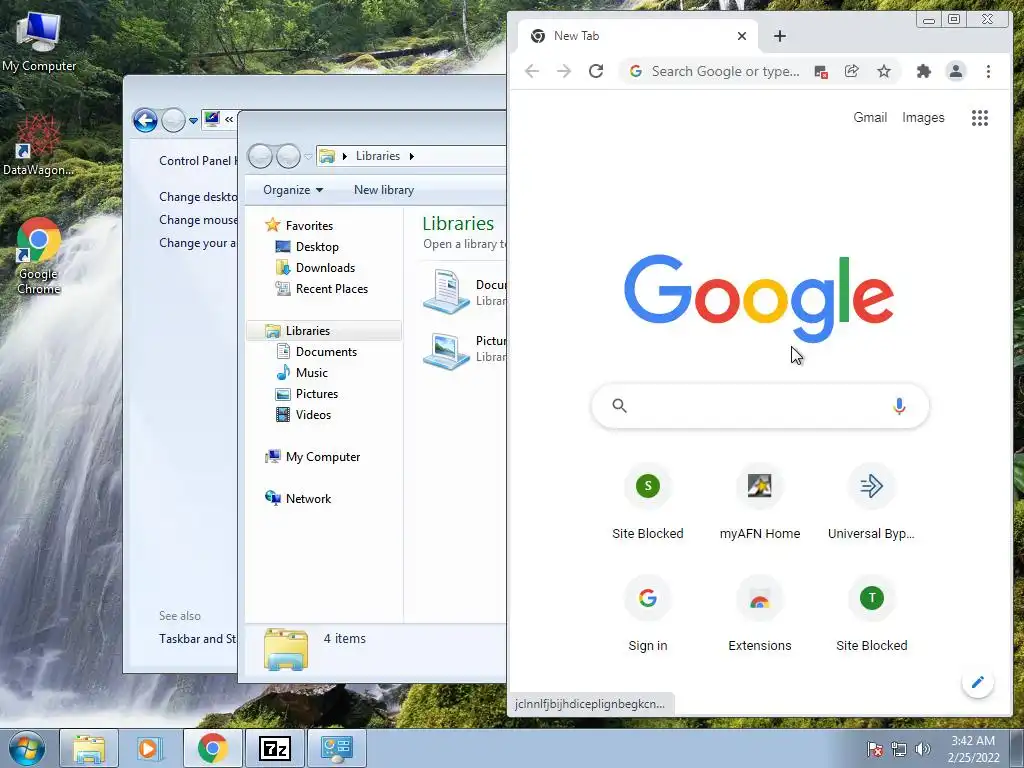This screenshot has height=768, width=1024.
Task: Open the Chrome extensions puzzle icon
Action: point(923,71)
